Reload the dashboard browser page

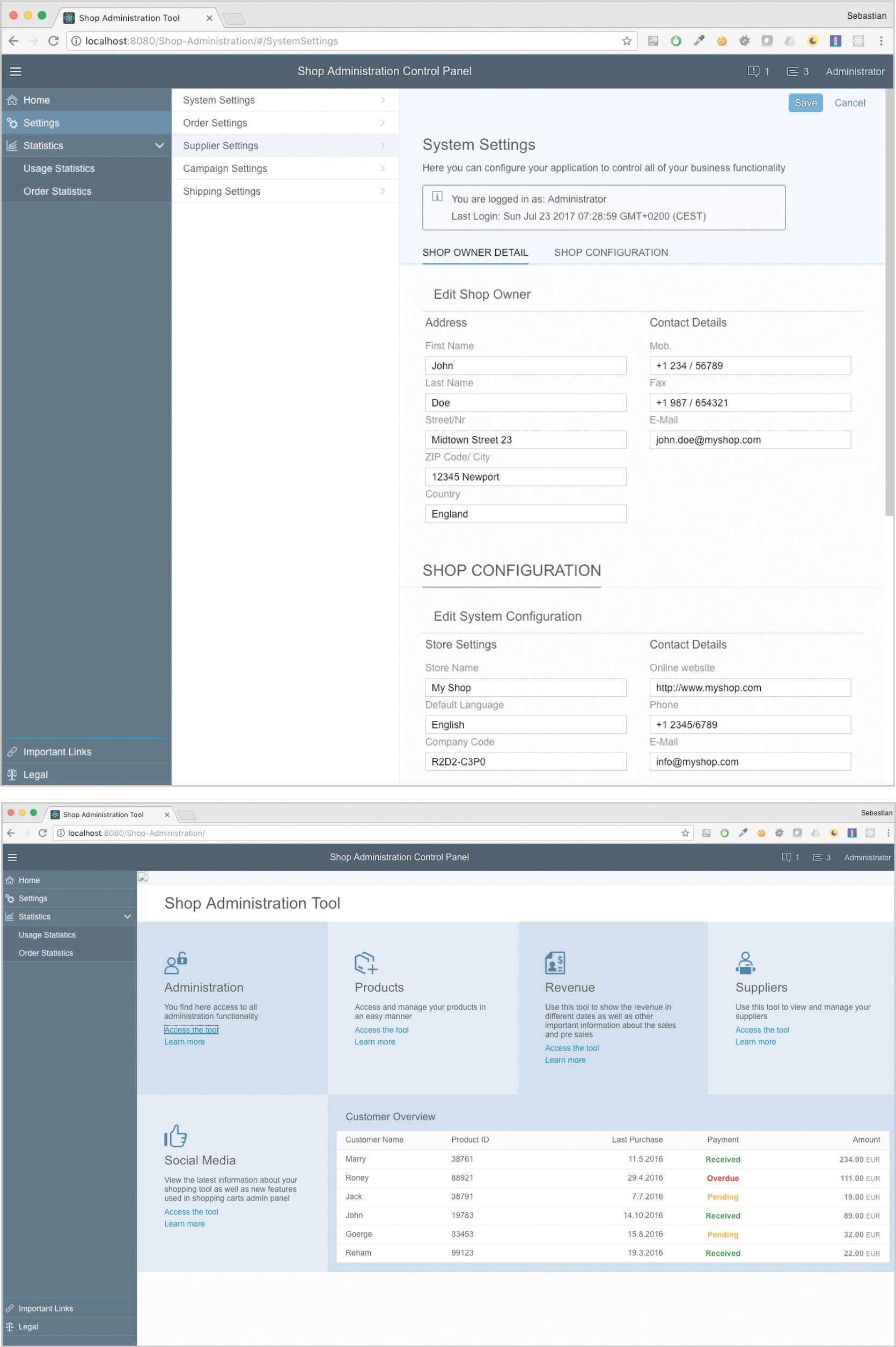pyautogui.click(x=42, y=833)
